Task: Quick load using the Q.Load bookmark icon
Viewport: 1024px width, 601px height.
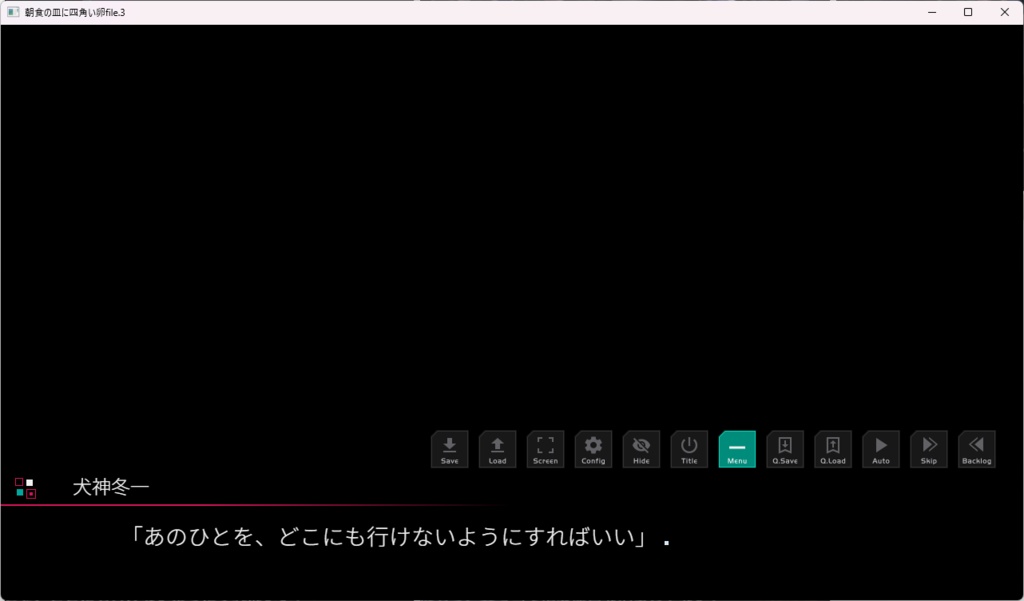Action: [x=833, y=449]
